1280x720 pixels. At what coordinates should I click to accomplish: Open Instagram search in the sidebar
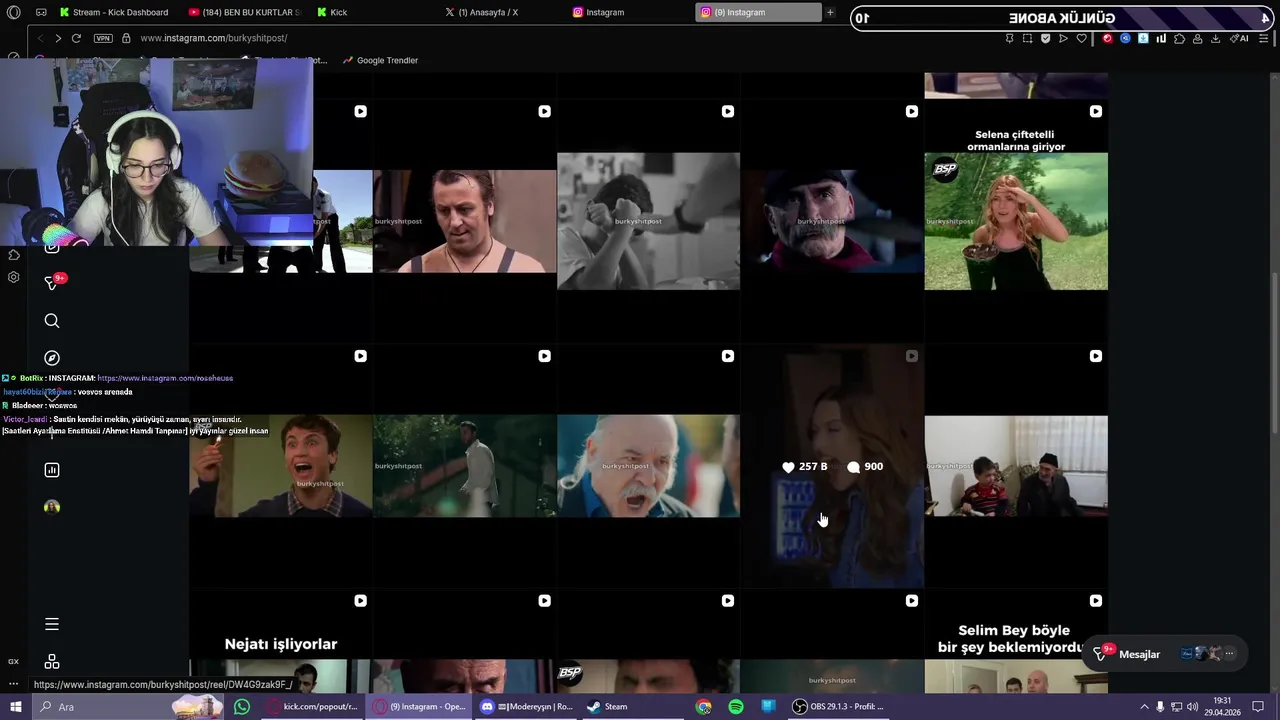[52, 321]
